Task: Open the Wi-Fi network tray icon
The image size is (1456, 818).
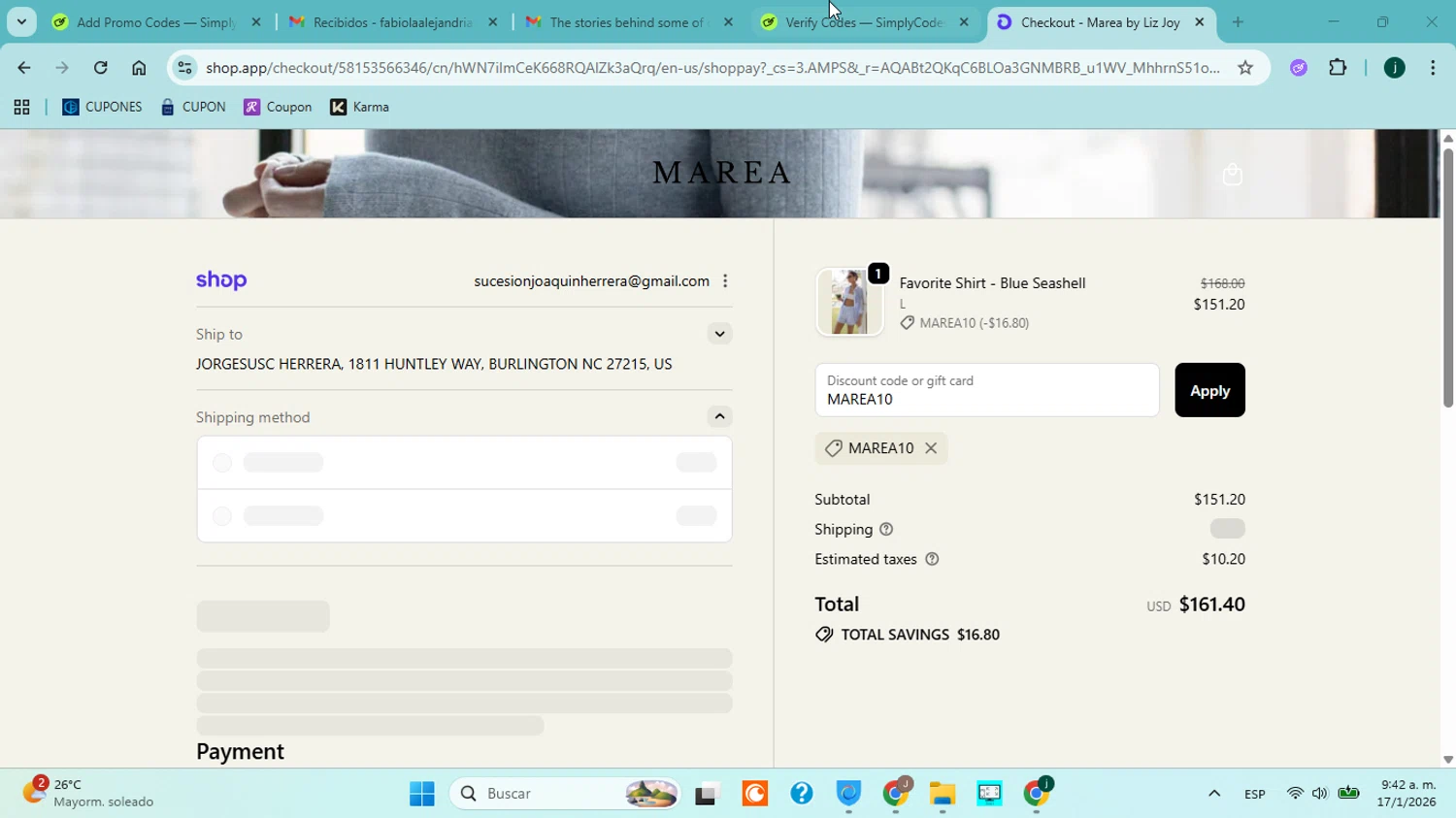Action: point(1295,794)
